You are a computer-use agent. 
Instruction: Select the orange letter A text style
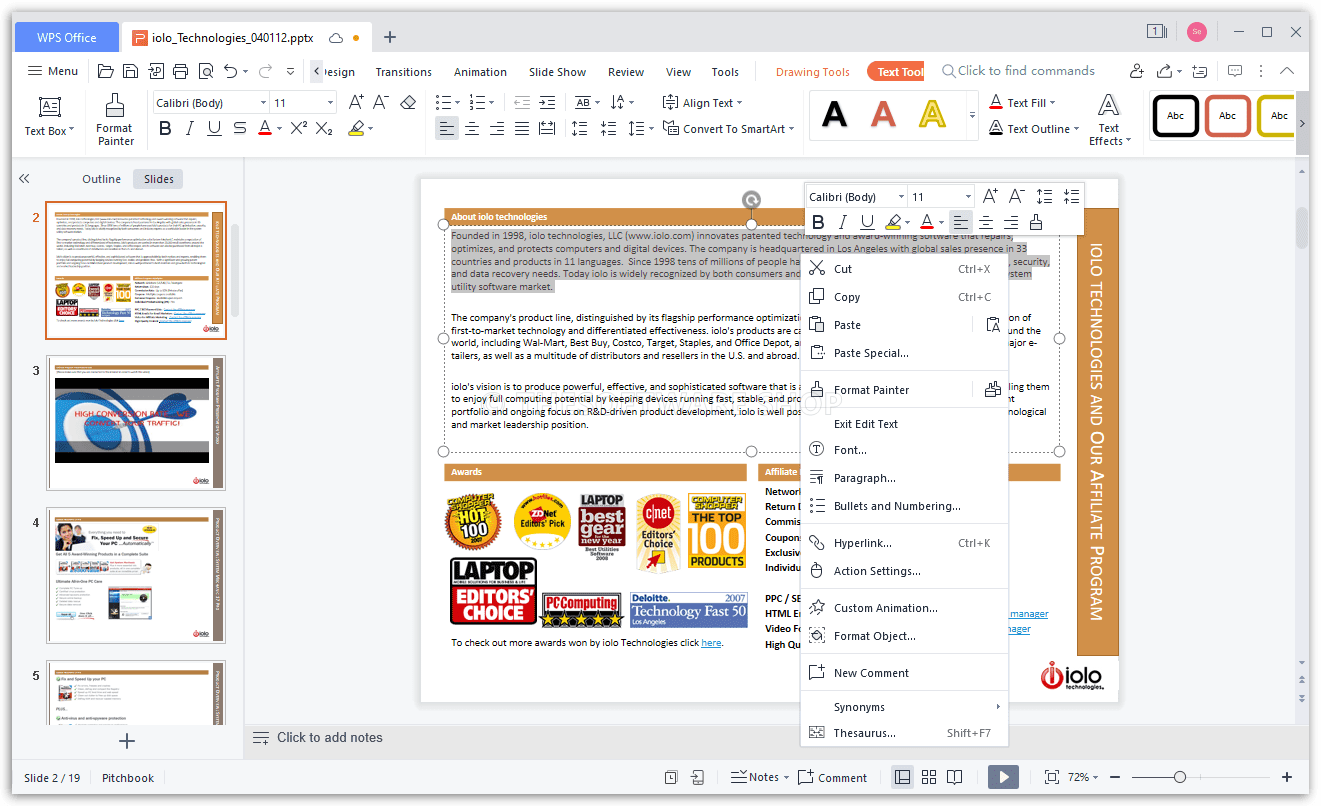(x=883, y=115)
